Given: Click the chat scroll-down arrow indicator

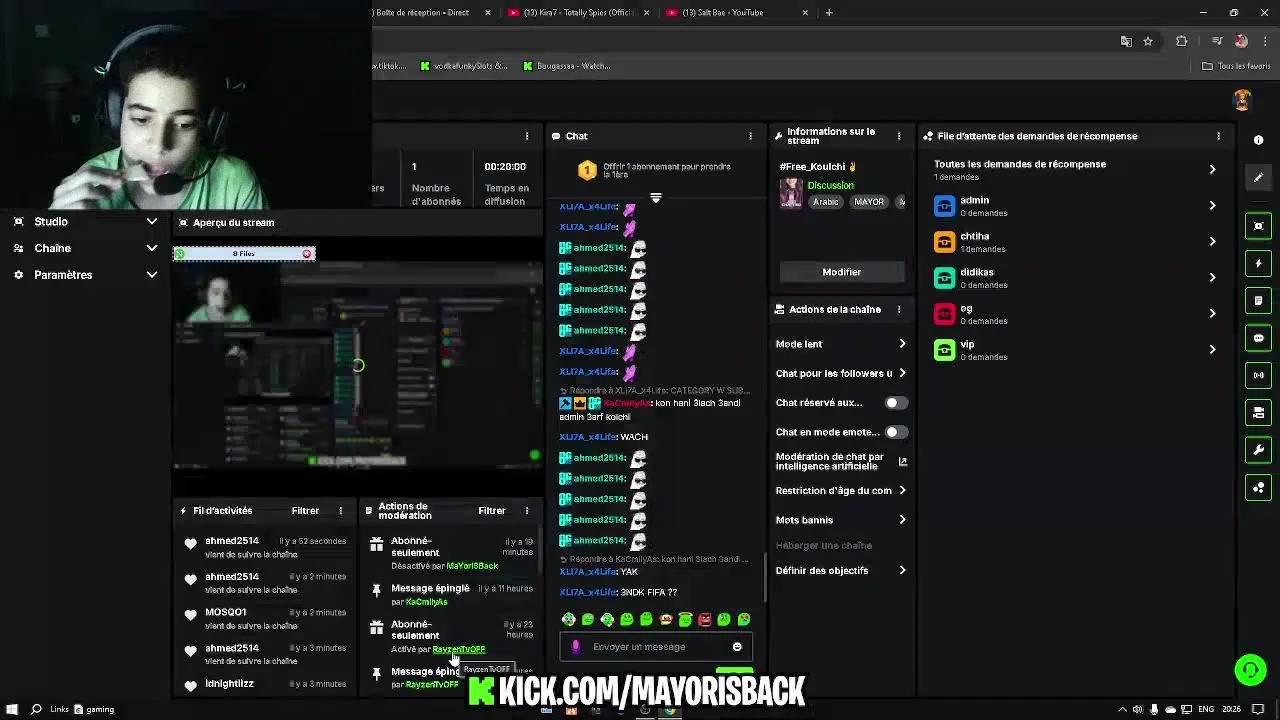Looking at the screenshot, I should click(656, 198).
